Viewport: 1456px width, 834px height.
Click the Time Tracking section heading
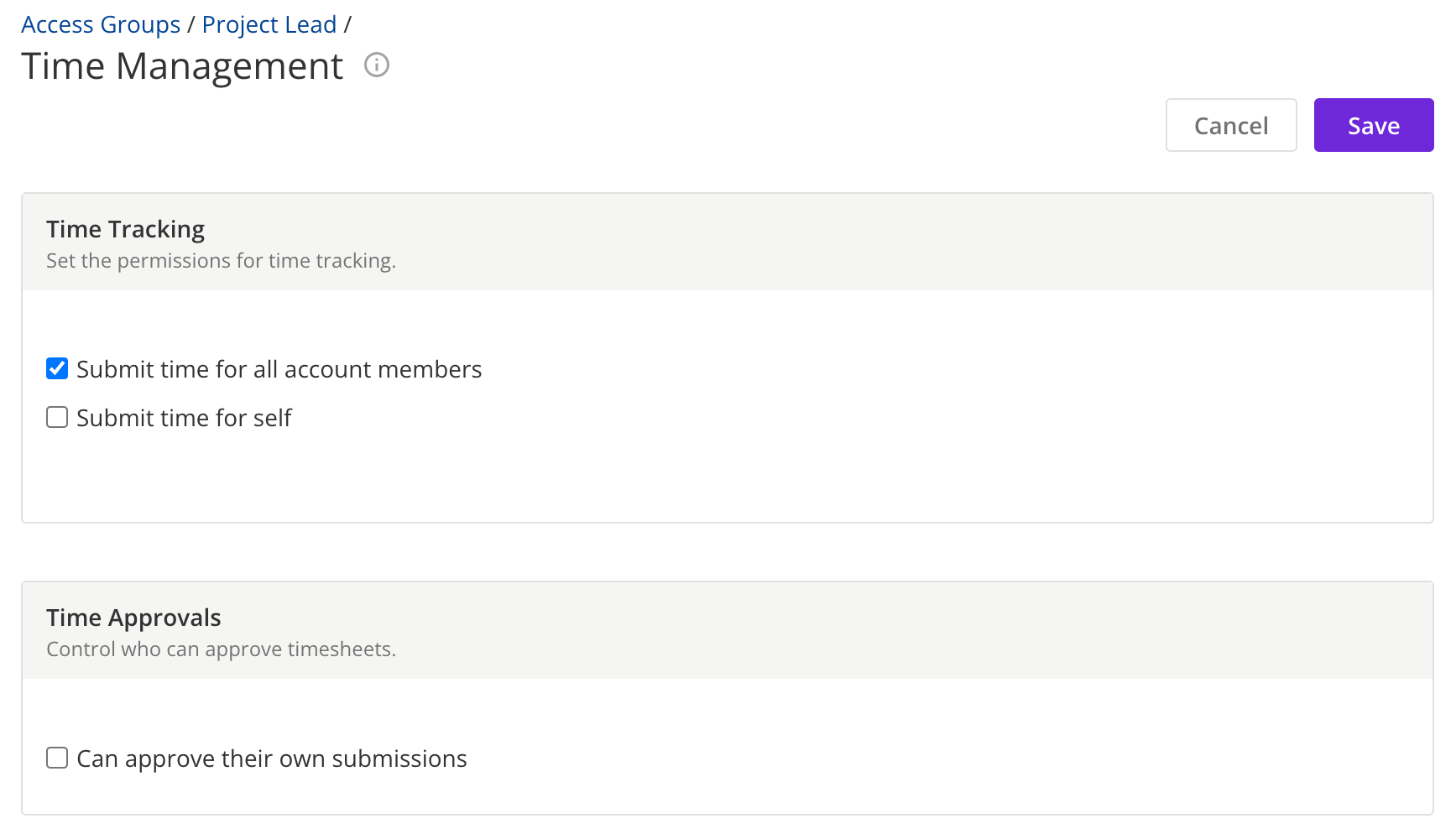[x=125, y=228]
